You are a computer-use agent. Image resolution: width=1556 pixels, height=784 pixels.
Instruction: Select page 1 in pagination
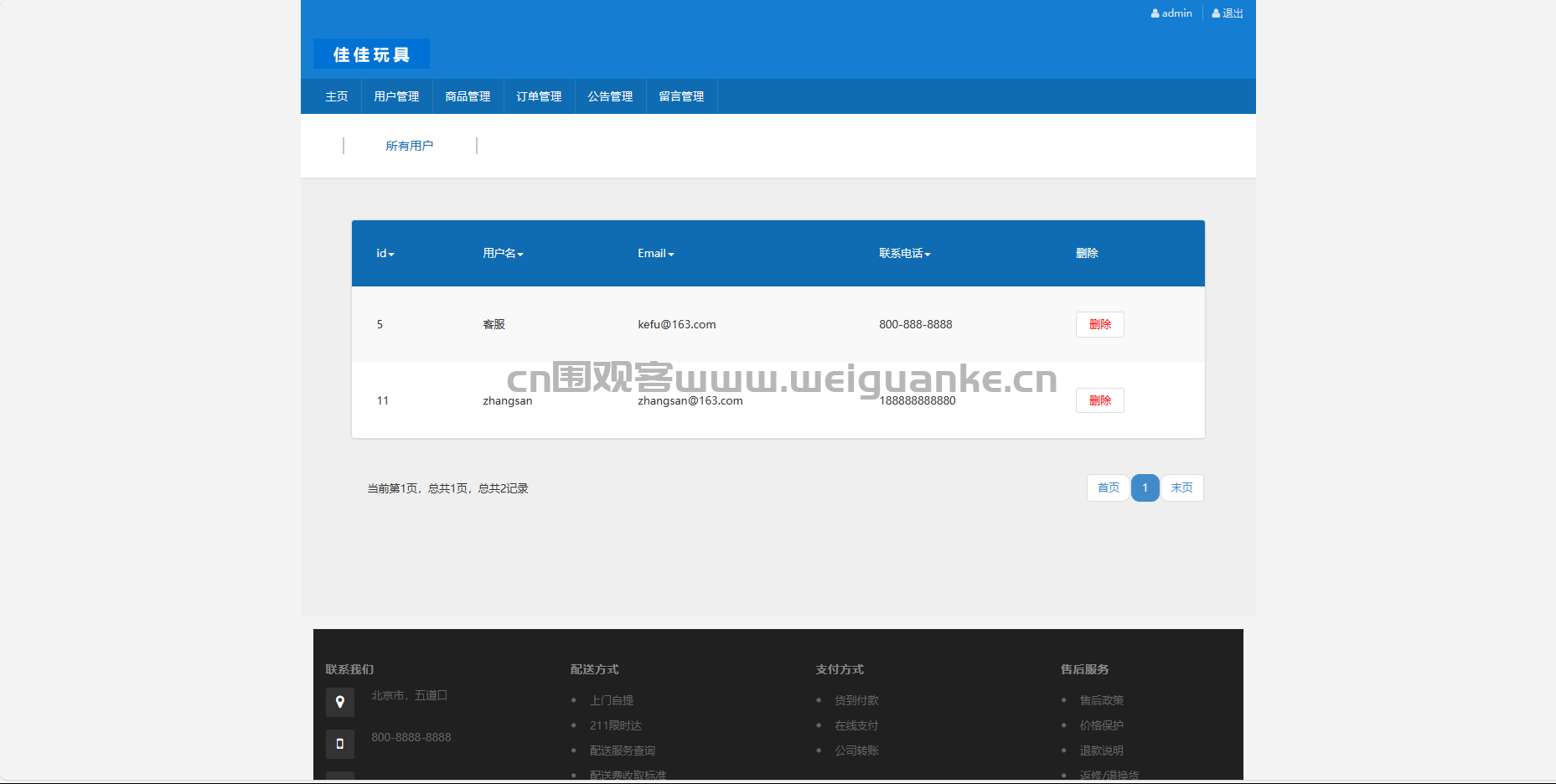1145,487
